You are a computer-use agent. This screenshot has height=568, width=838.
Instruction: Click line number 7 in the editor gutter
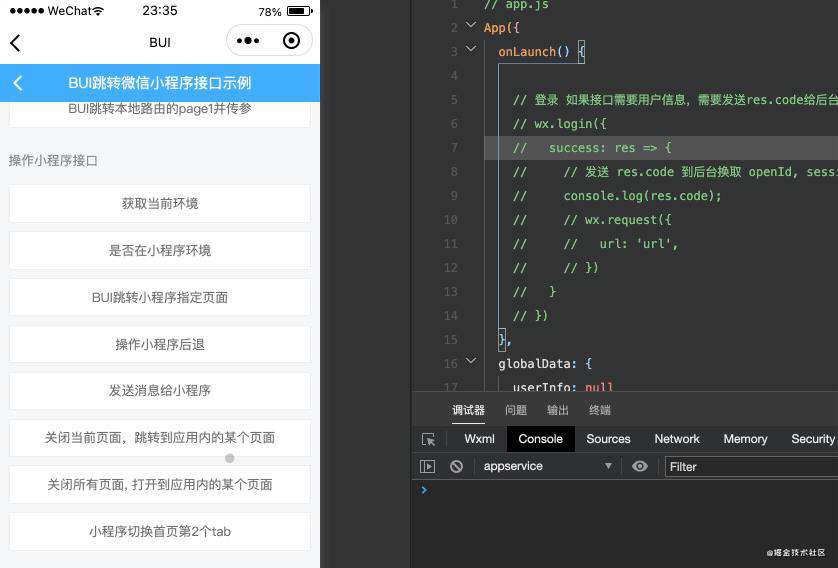[x=454, y=147]
